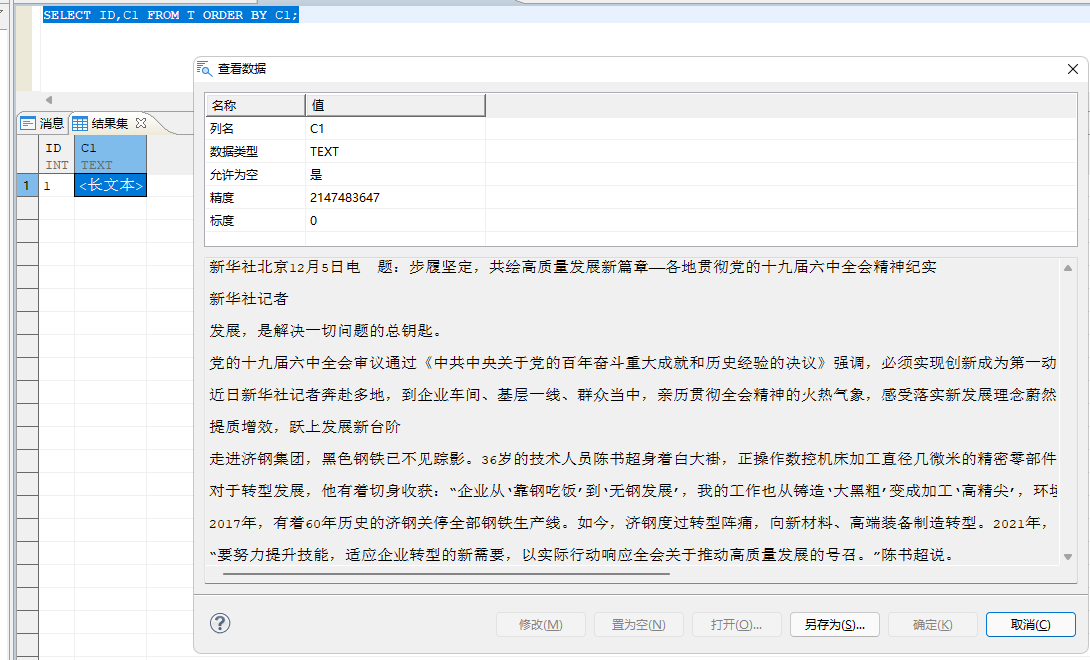
Task: Click the help question mark icon
Action: click(x=220, y=623)
